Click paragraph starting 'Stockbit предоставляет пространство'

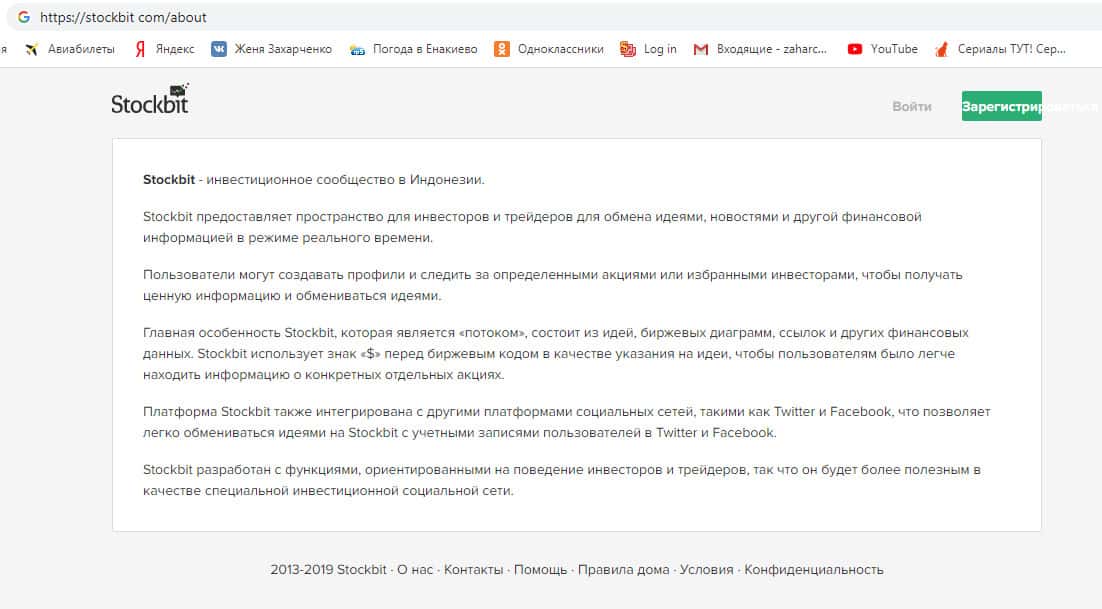click(532, 227)
